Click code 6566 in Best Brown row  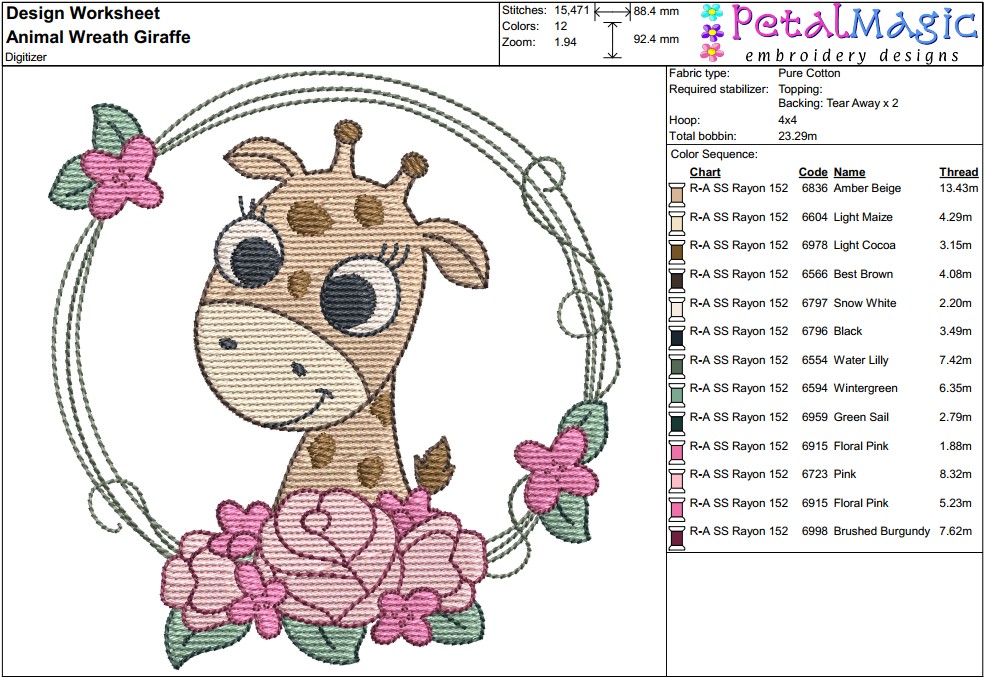tap(814, 274)
